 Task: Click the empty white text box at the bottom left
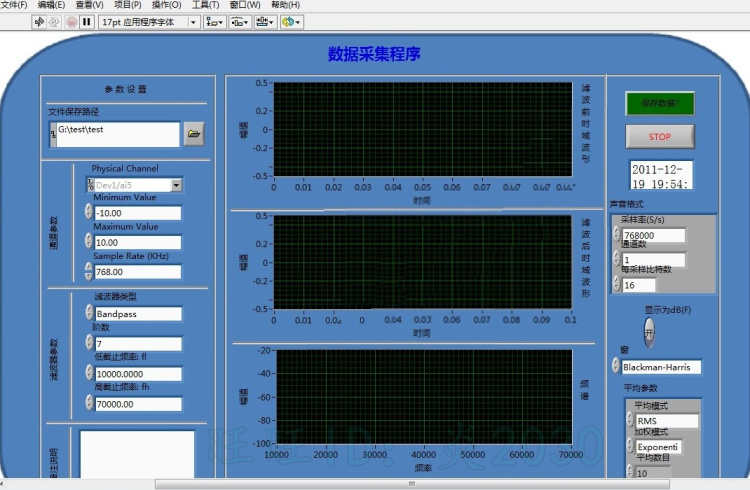[x=137, y=454]
